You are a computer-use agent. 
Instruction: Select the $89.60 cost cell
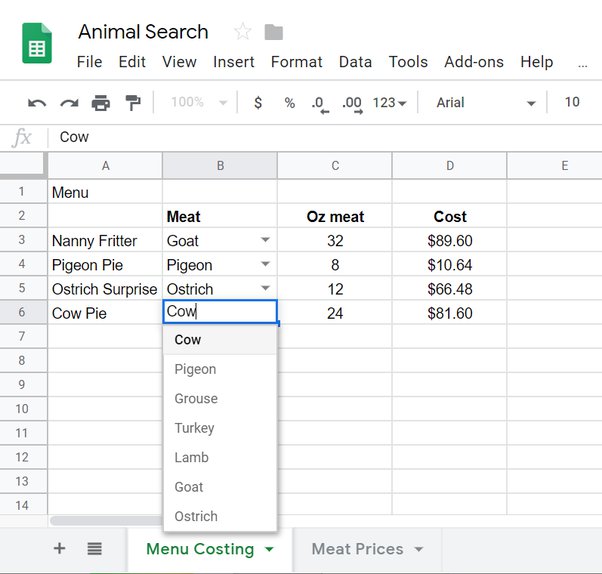[x=450, y=240]
